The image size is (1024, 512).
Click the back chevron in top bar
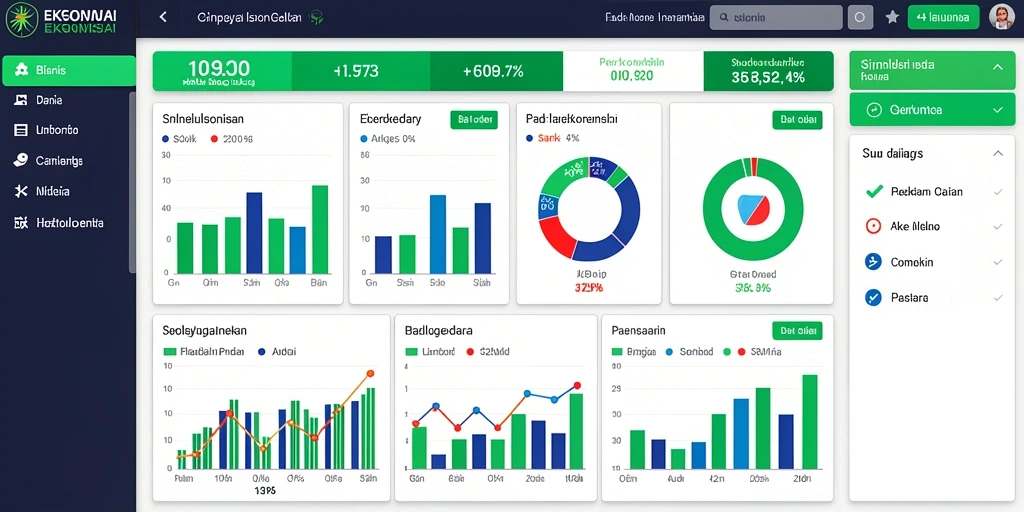pos(163,18)
